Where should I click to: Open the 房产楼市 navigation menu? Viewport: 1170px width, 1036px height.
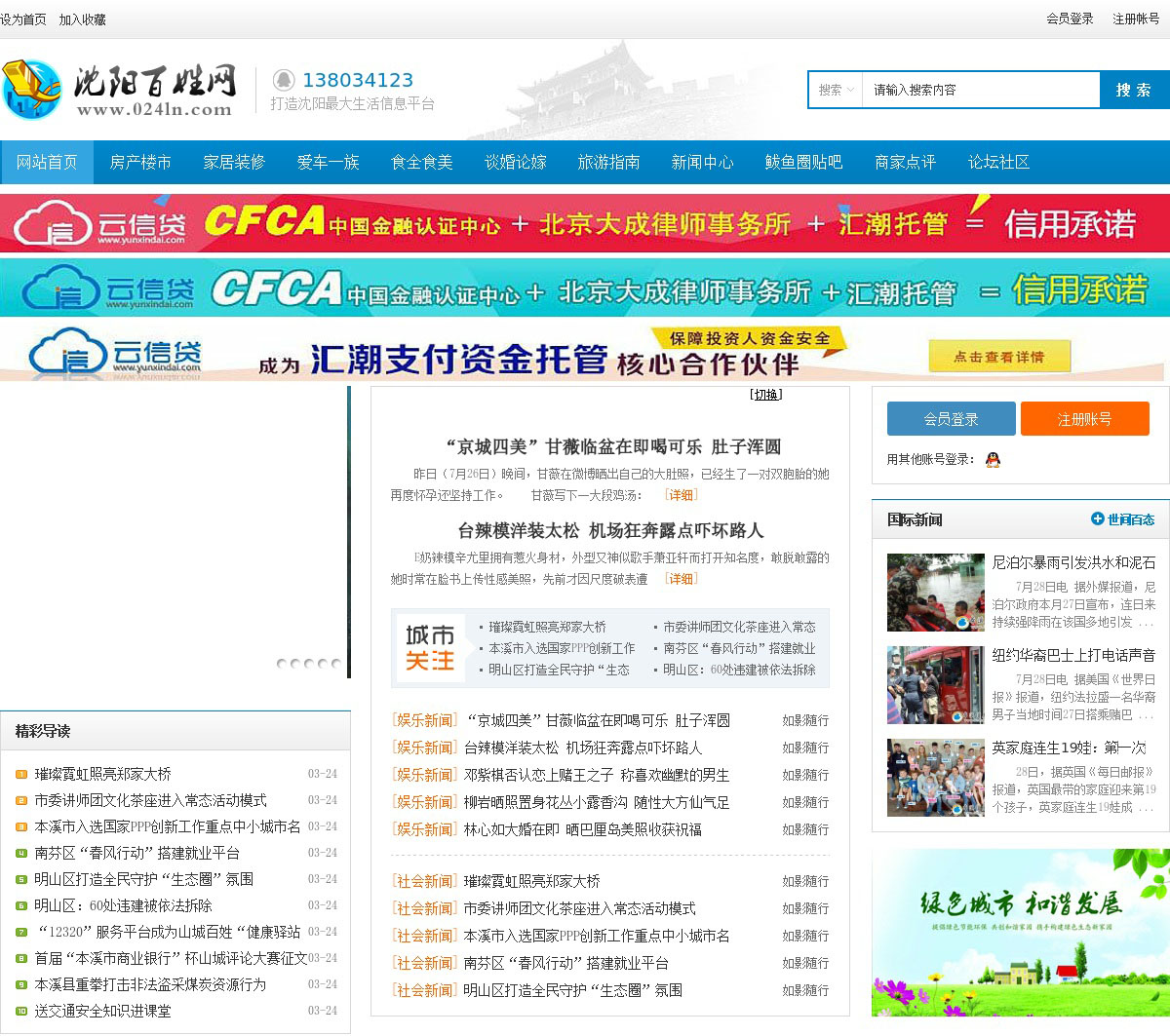tap(140, 162)
